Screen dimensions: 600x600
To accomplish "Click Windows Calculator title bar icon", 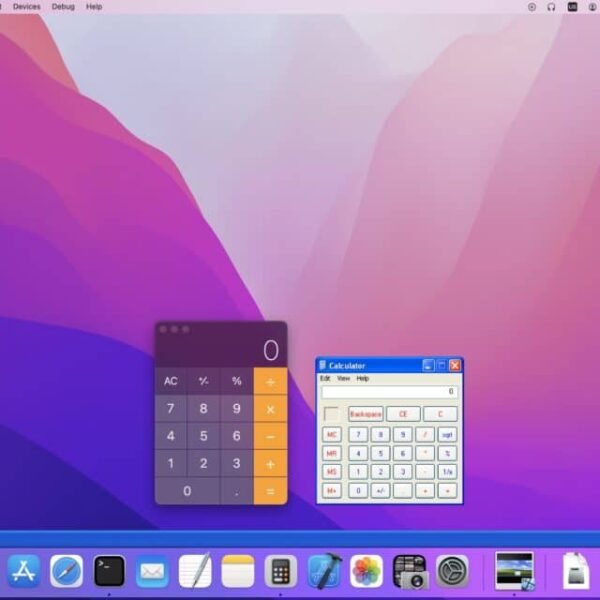I will (x=323, y=365).
